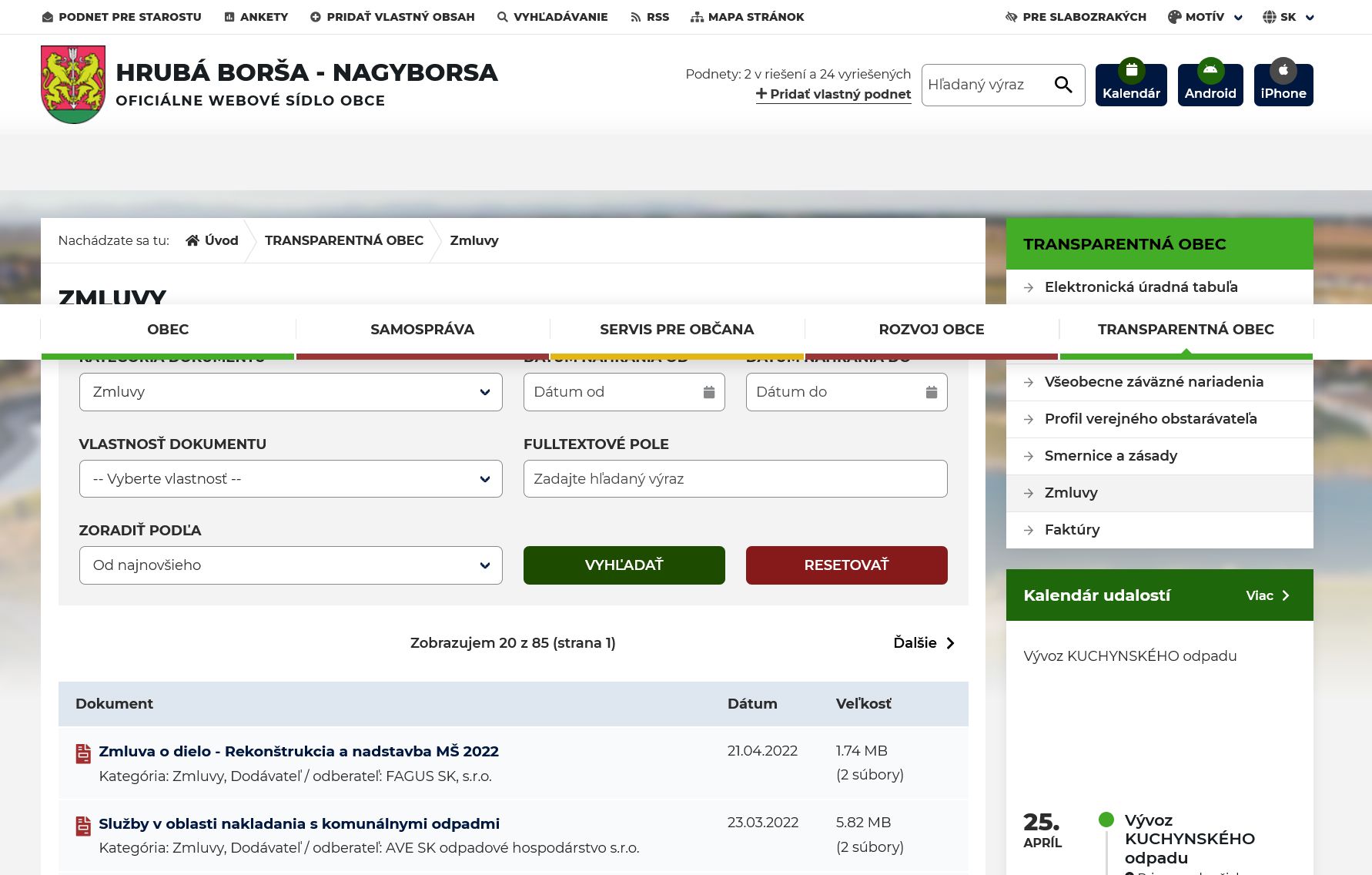Select the Servis pre občana menu tab

click(x=677, y=330)
